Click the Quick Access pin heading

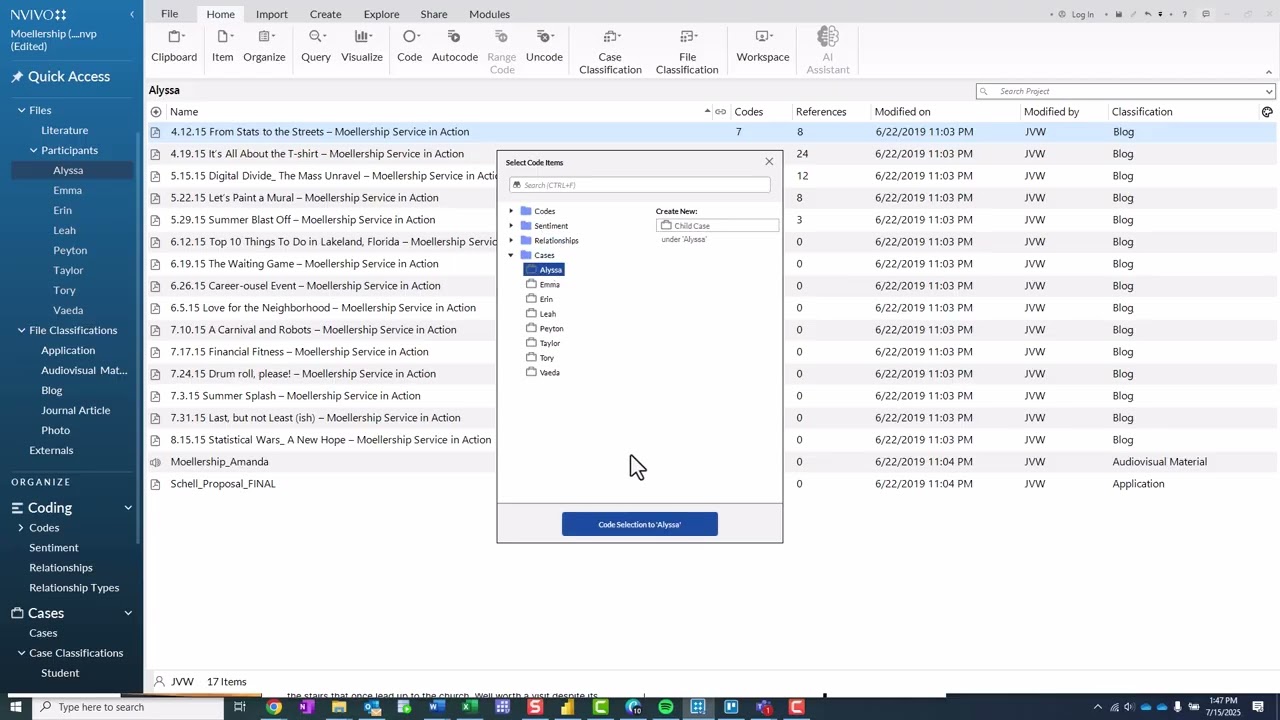(60, 77)
